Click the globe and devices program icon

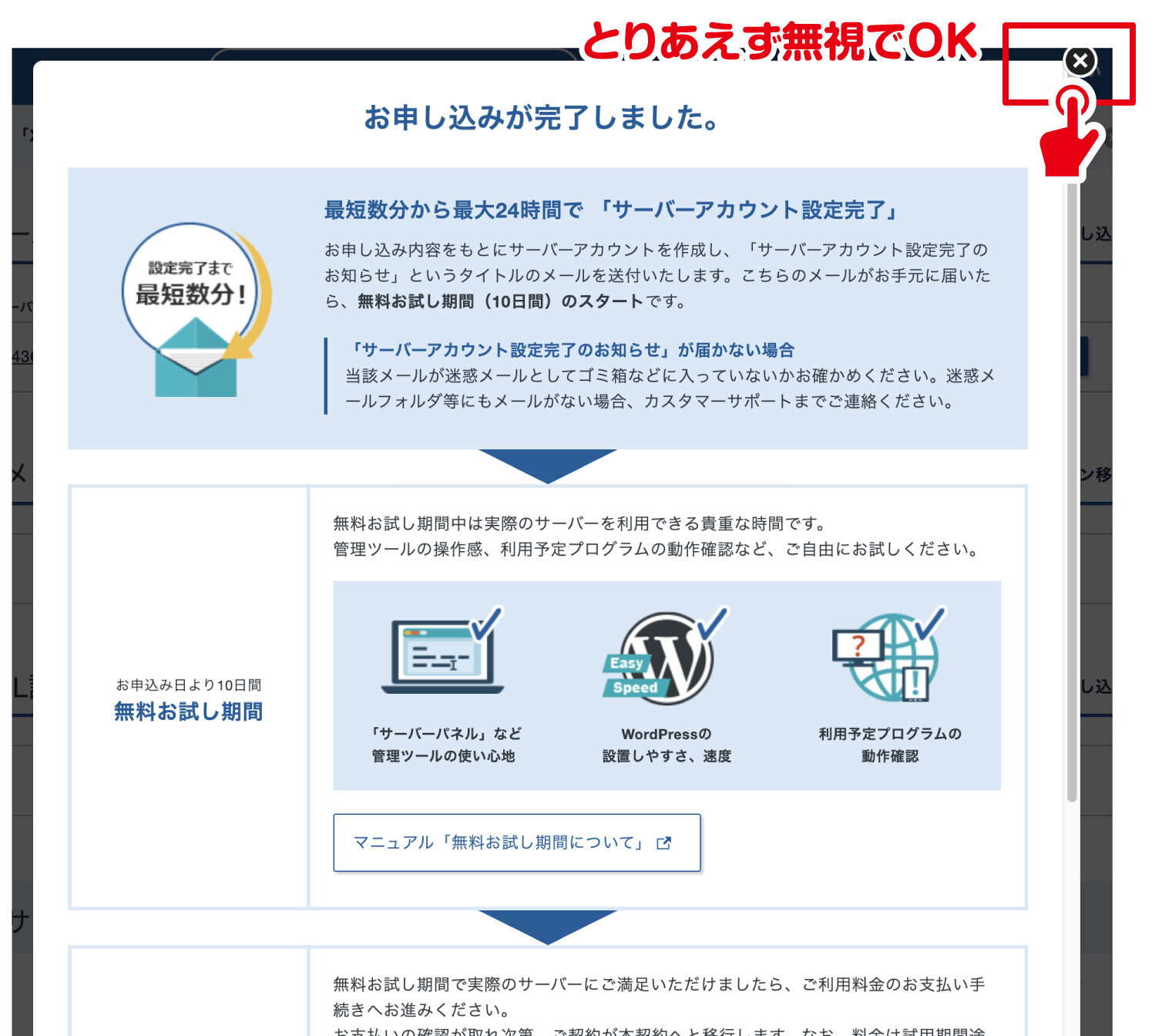click(x=889, y=655)
